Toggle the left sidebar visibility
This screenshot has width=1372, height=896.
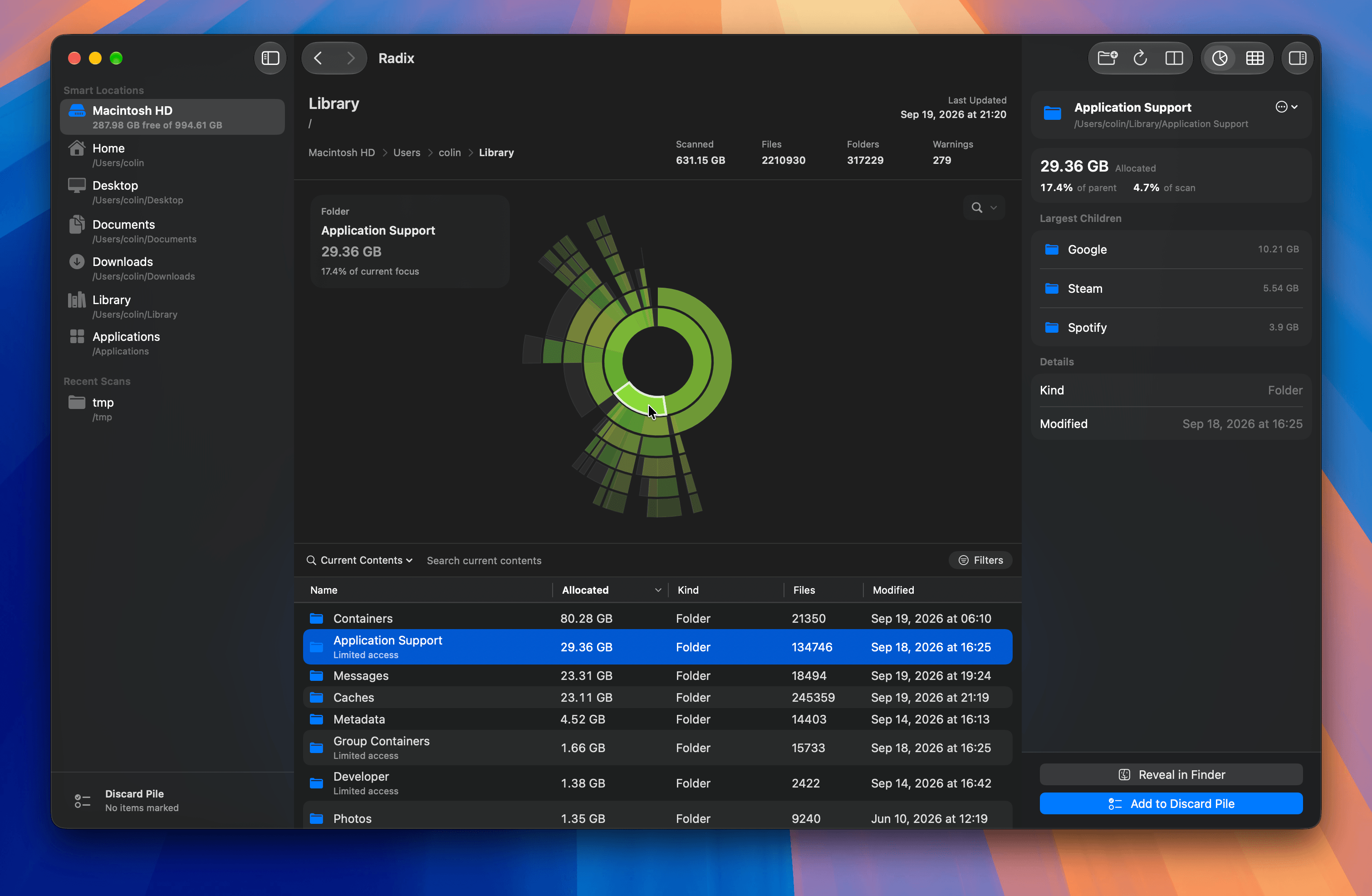(x=270, y=58)
